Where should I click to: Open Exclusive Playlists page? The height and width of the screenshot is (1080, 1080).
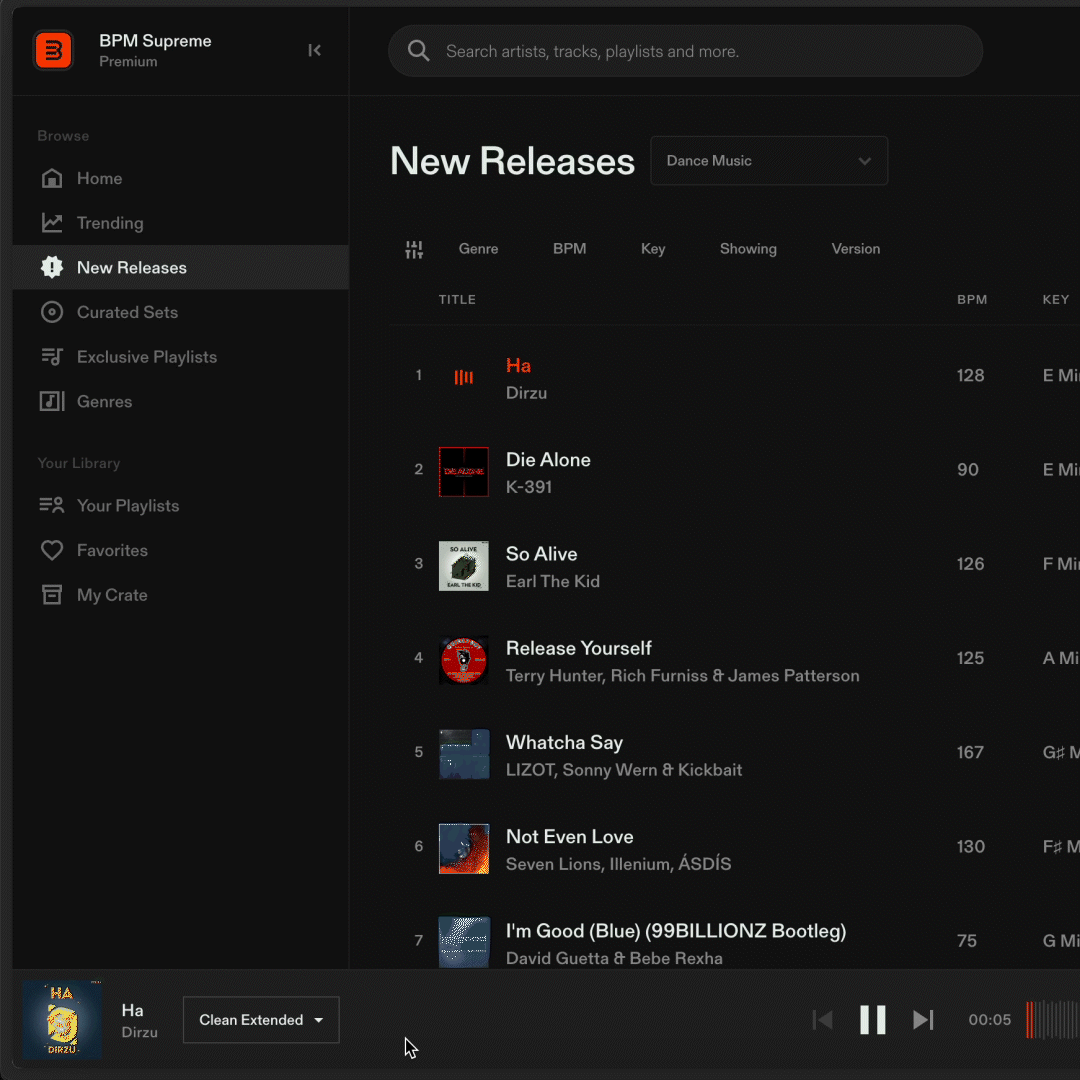coord(180,357)
